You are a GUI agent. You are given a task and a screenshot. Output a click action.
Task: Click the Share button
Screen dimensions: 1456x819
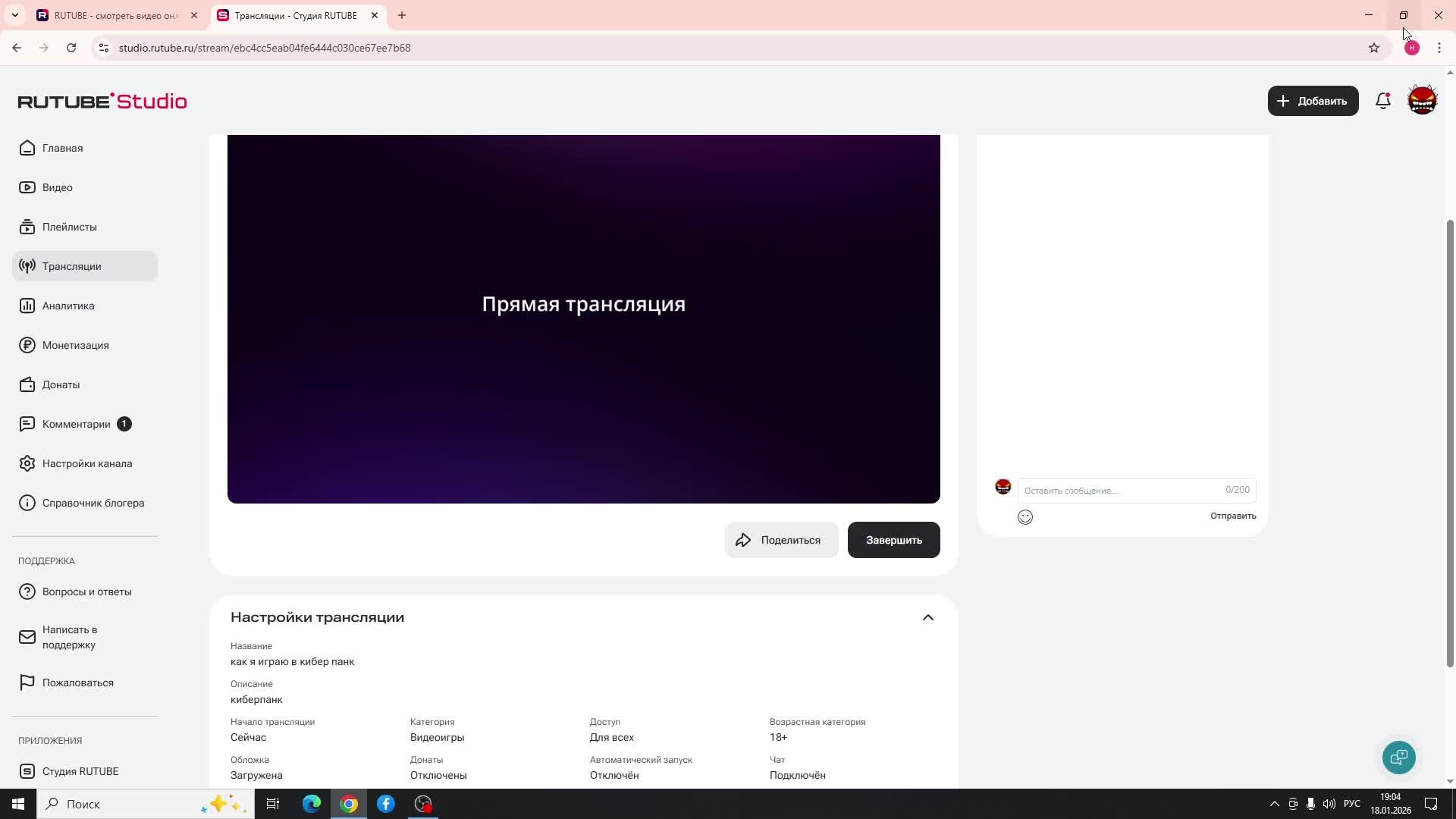pos(781,540)
